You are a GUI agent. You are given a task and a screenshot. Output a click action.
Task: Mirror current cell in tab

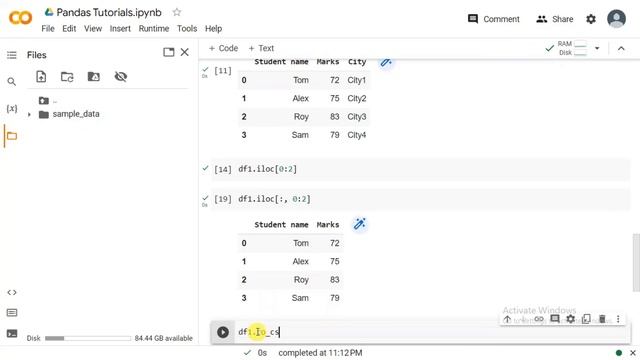[x=586, y=319]
